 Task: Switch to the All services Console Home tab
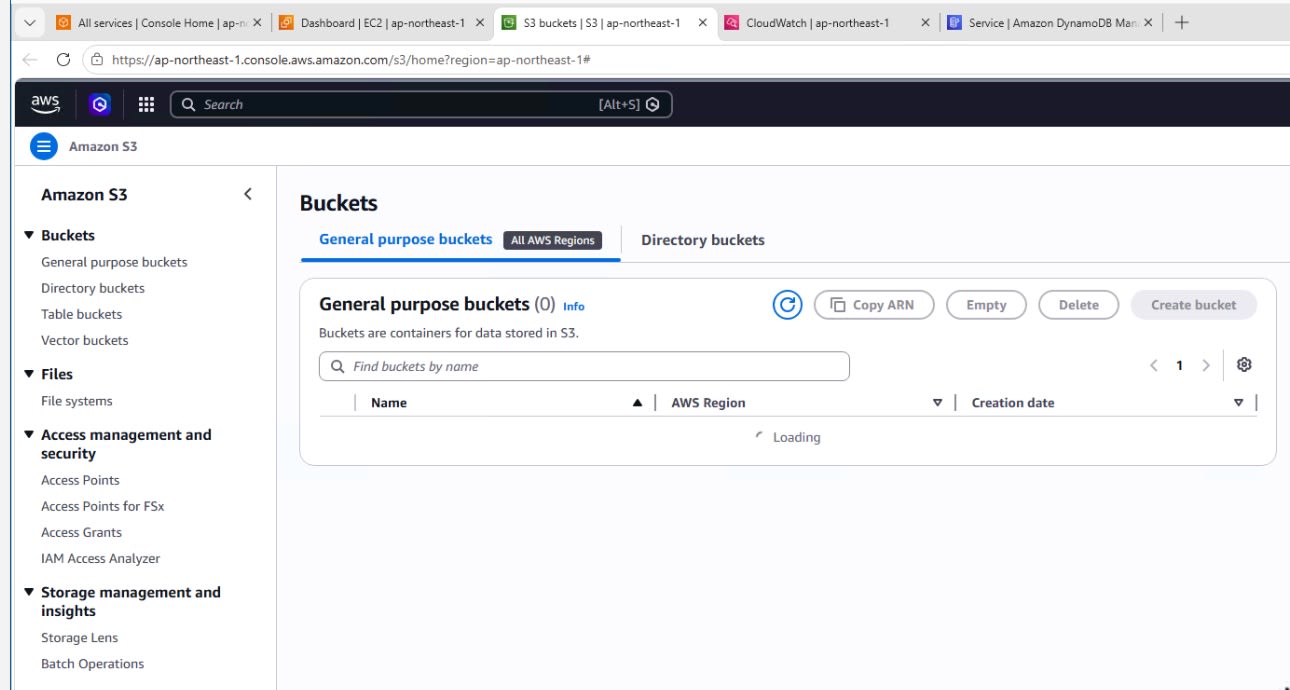(160, 22)
